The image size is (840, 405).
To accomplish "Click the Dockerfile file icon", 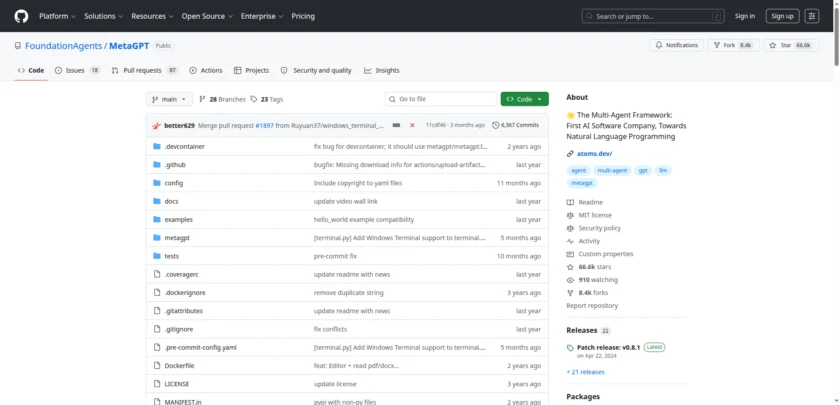I will click(156, 365).
